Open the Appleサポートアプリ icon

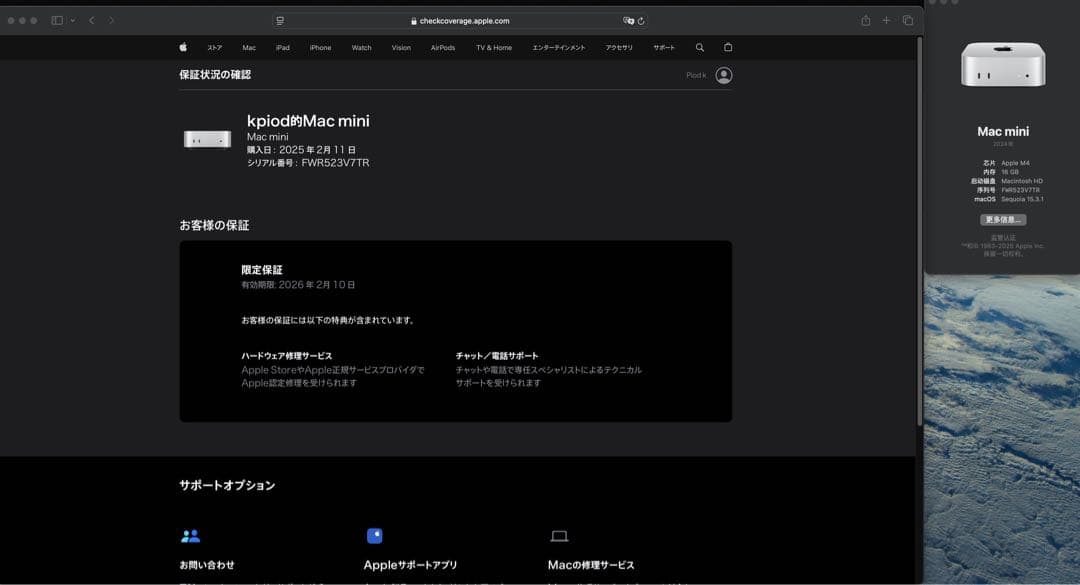point(375,535)
